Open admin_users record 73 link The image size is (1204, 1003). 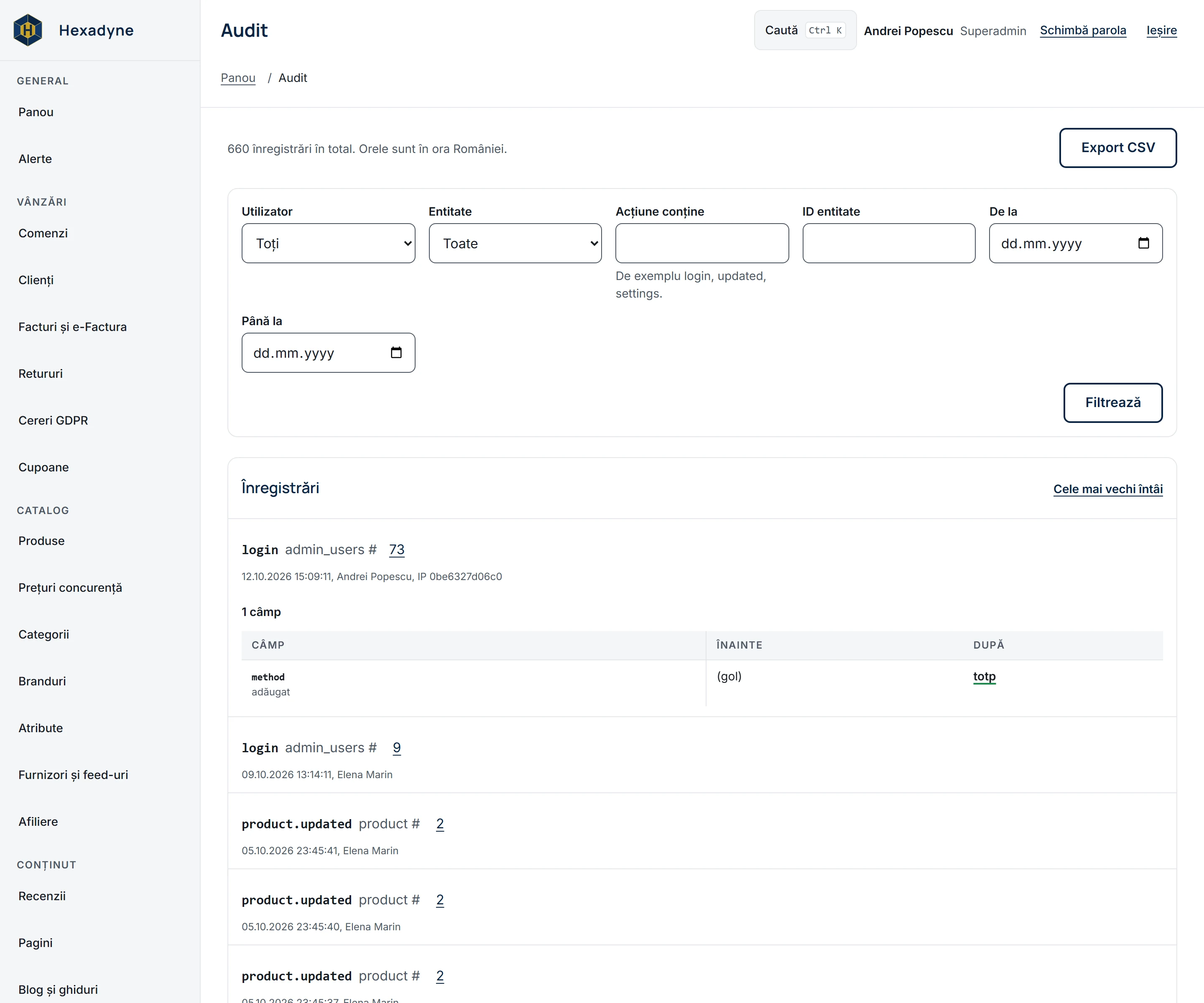[x=397, y=550]
